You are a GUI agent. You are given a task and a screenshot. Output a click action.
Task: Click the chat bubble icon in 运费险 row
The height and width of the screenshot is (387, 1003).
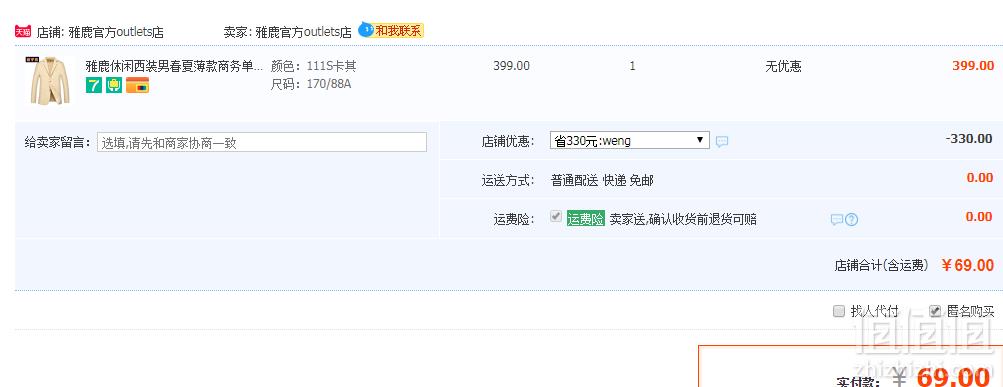tap(837, 220)
